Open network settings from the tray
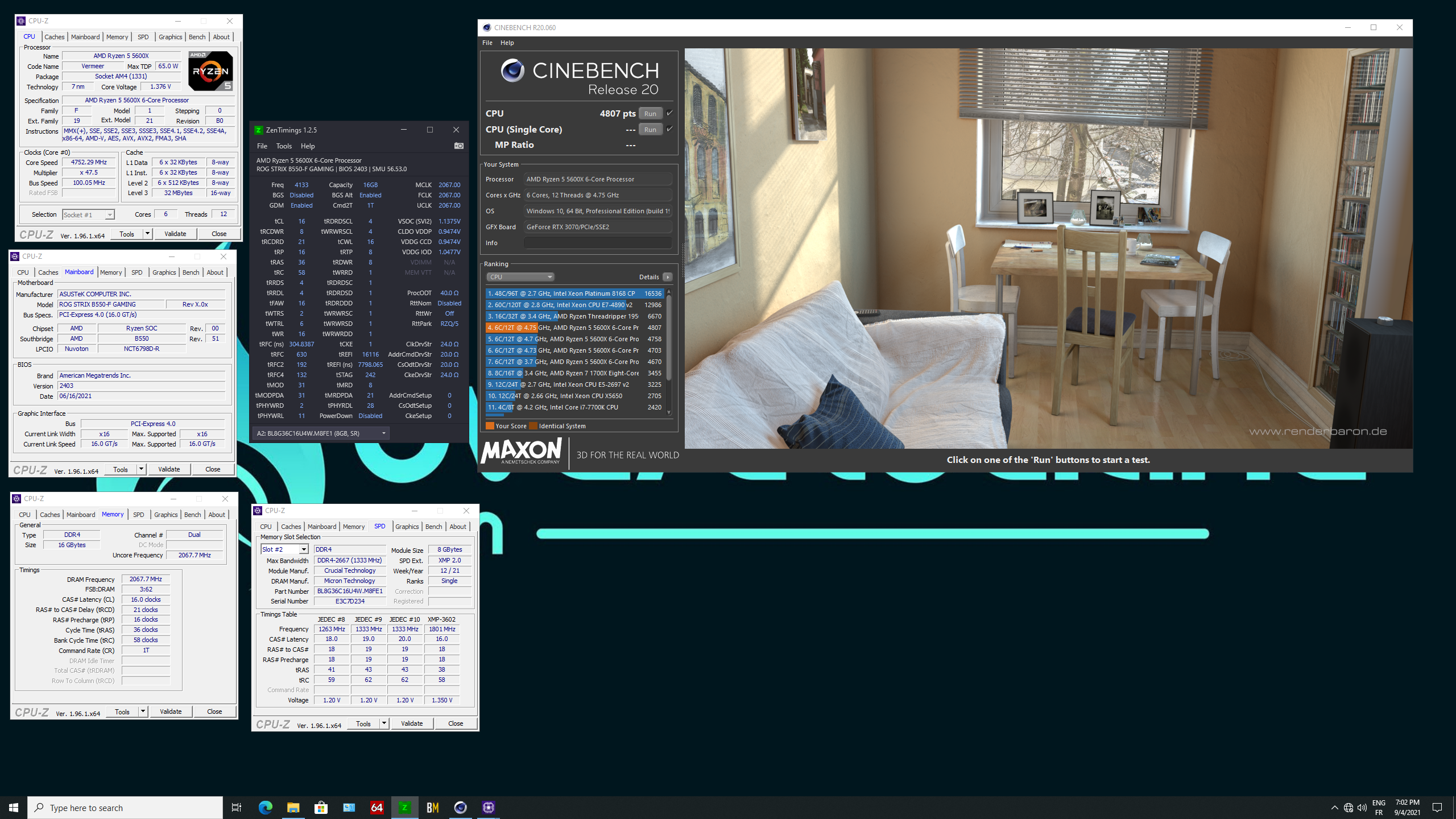 click(1349, 808)
